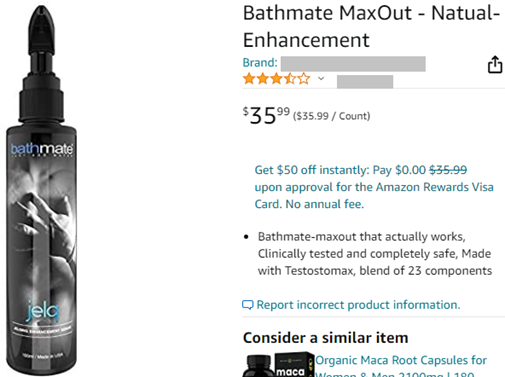Click the Report incorrect product information link
This screenshot has width=505, height=377.
pyautogui.click(x=358, y=305)
